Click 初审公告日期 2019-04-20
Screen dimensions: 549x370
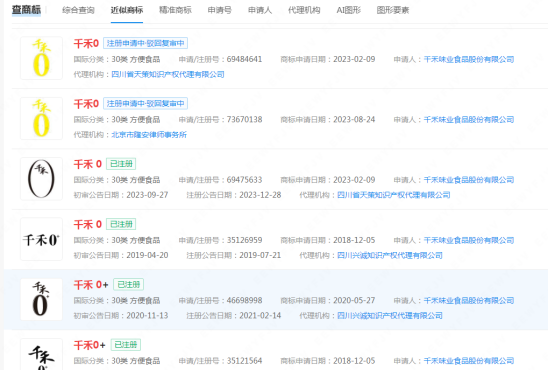[x=147, y=255]
